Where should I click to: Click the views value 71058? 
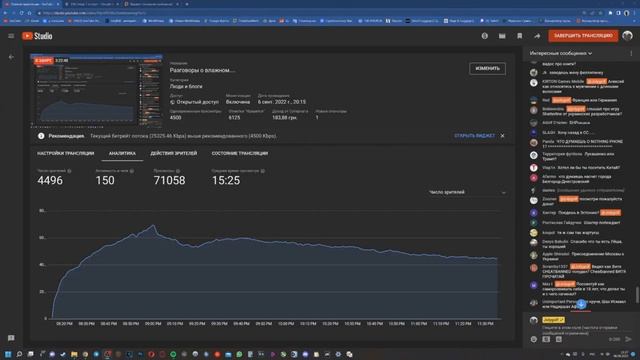[x=169, y=180]
